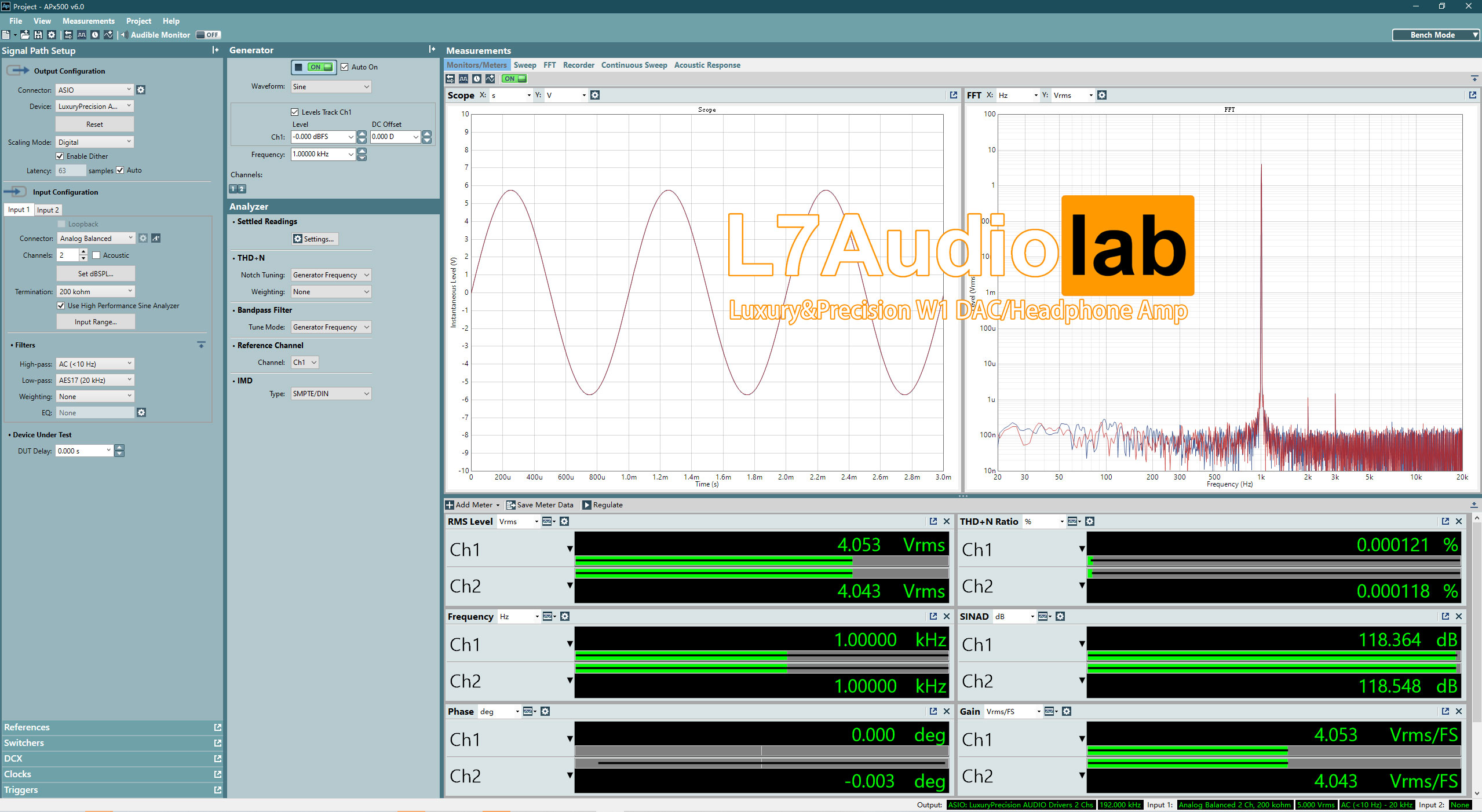Click the Regulate button
The image size is (1482, 812).
(x=603, y=505)
